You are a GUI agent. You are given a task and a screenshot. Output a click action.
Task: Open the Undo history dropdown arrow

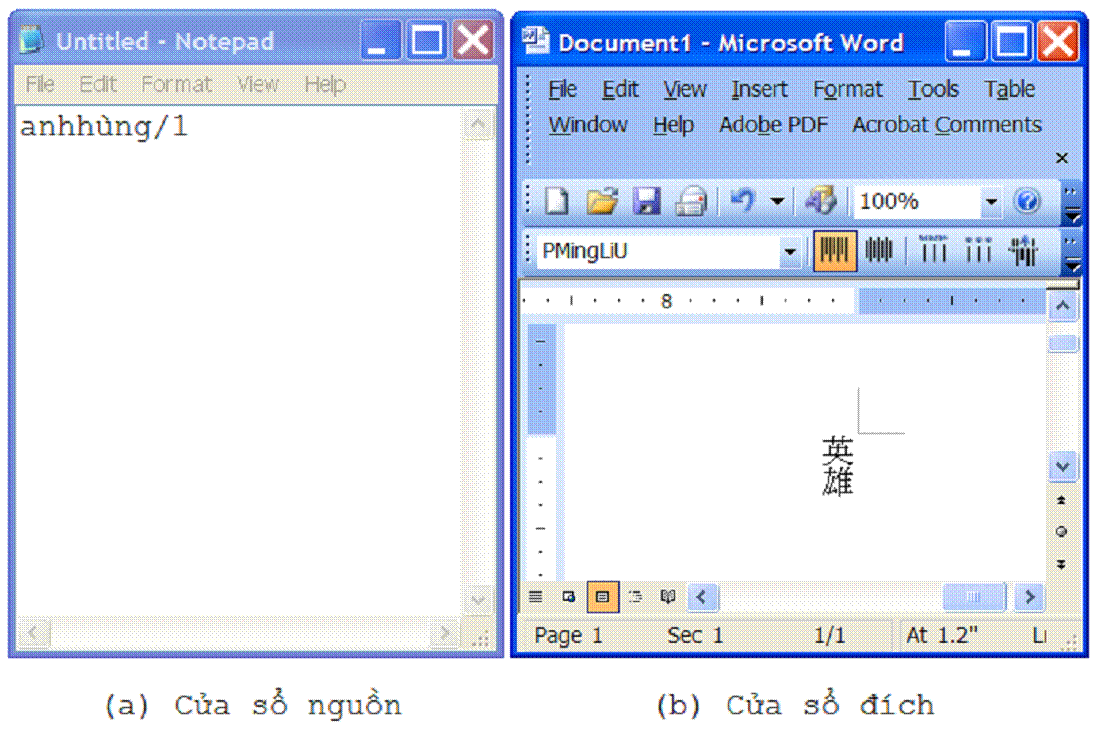[x=777, y=202]
